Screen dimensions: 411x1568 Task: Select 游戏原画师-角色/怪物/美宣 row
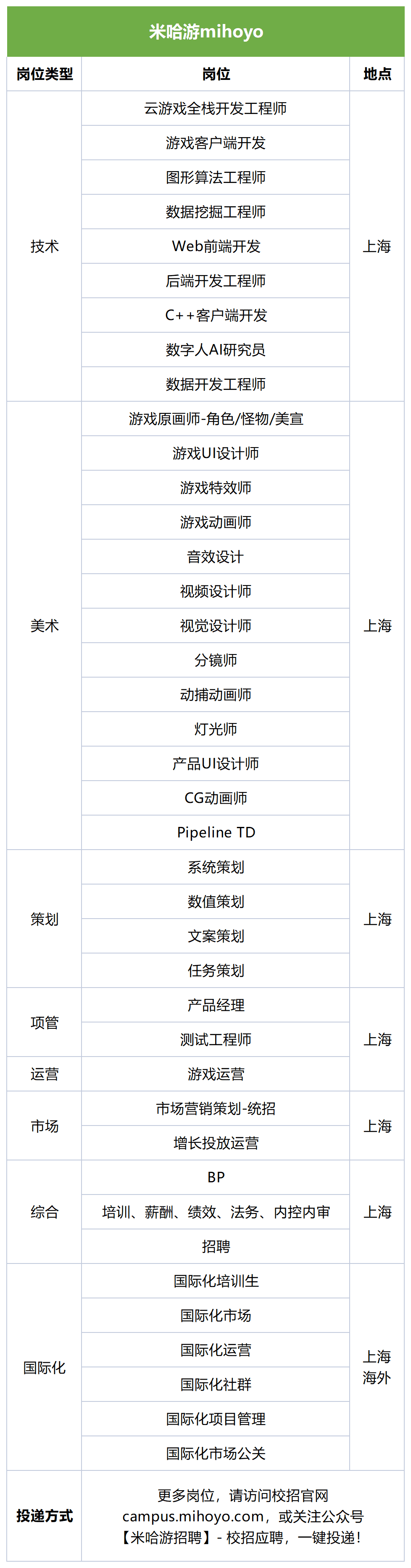(x=216, y=419)
